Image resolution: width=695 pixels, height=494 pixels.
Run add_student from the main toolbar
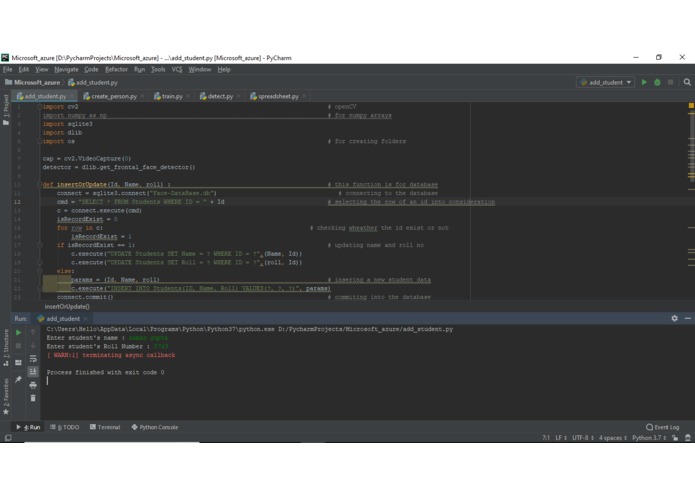pyautogui.click(x=644, y=82)
